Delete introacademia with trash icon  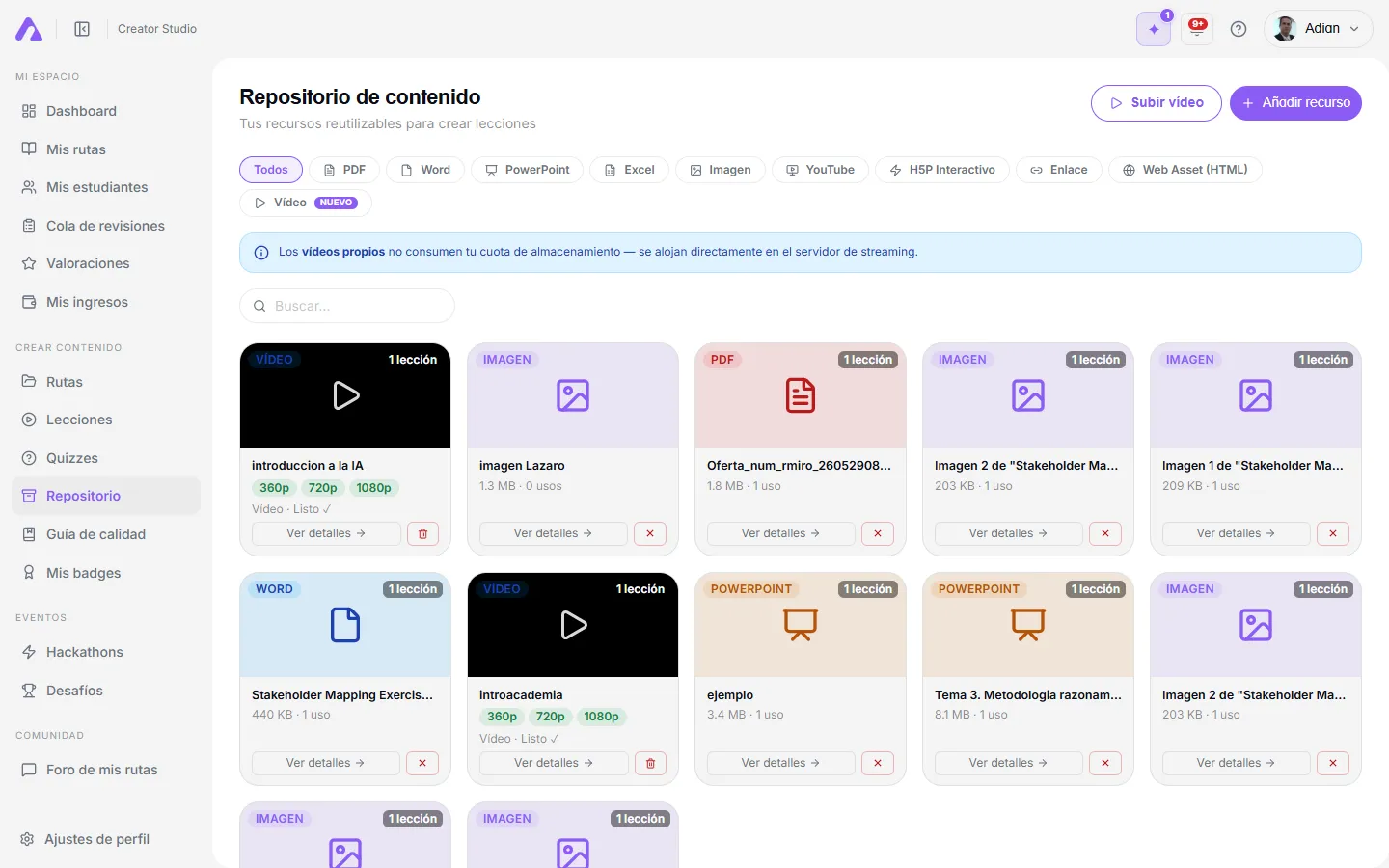click(x=650, y=763)
